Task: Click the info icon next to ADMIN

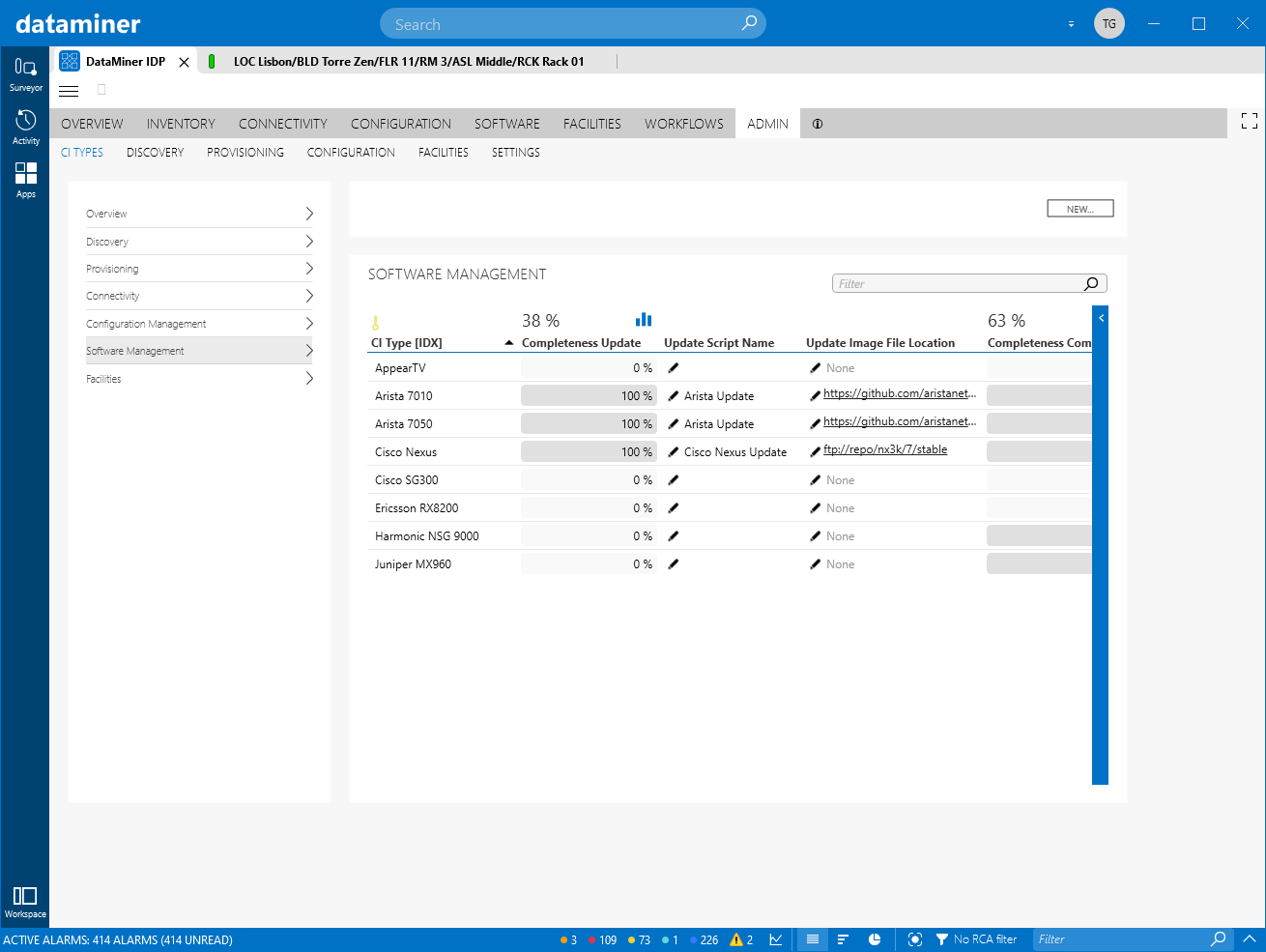Action: pos(818,124)
